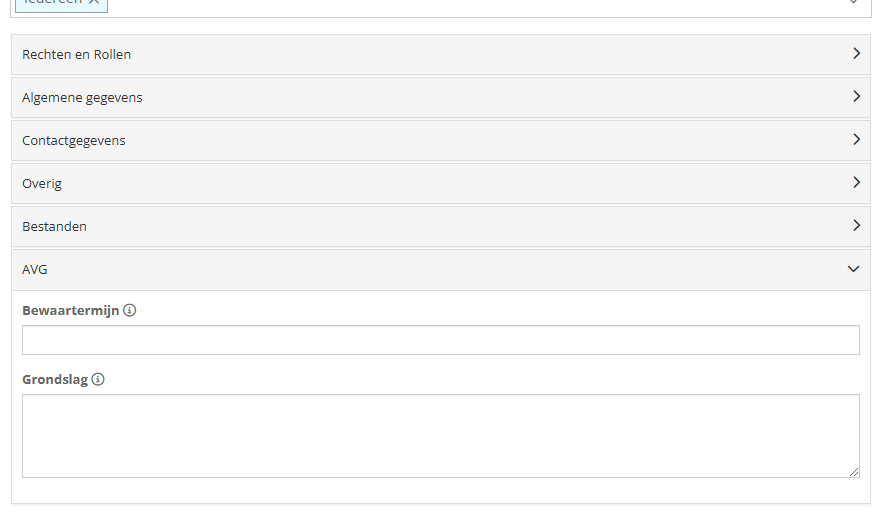Remove the Iedereen tag with its X
Screen dimensions: 885x514
tap(94, 2)
